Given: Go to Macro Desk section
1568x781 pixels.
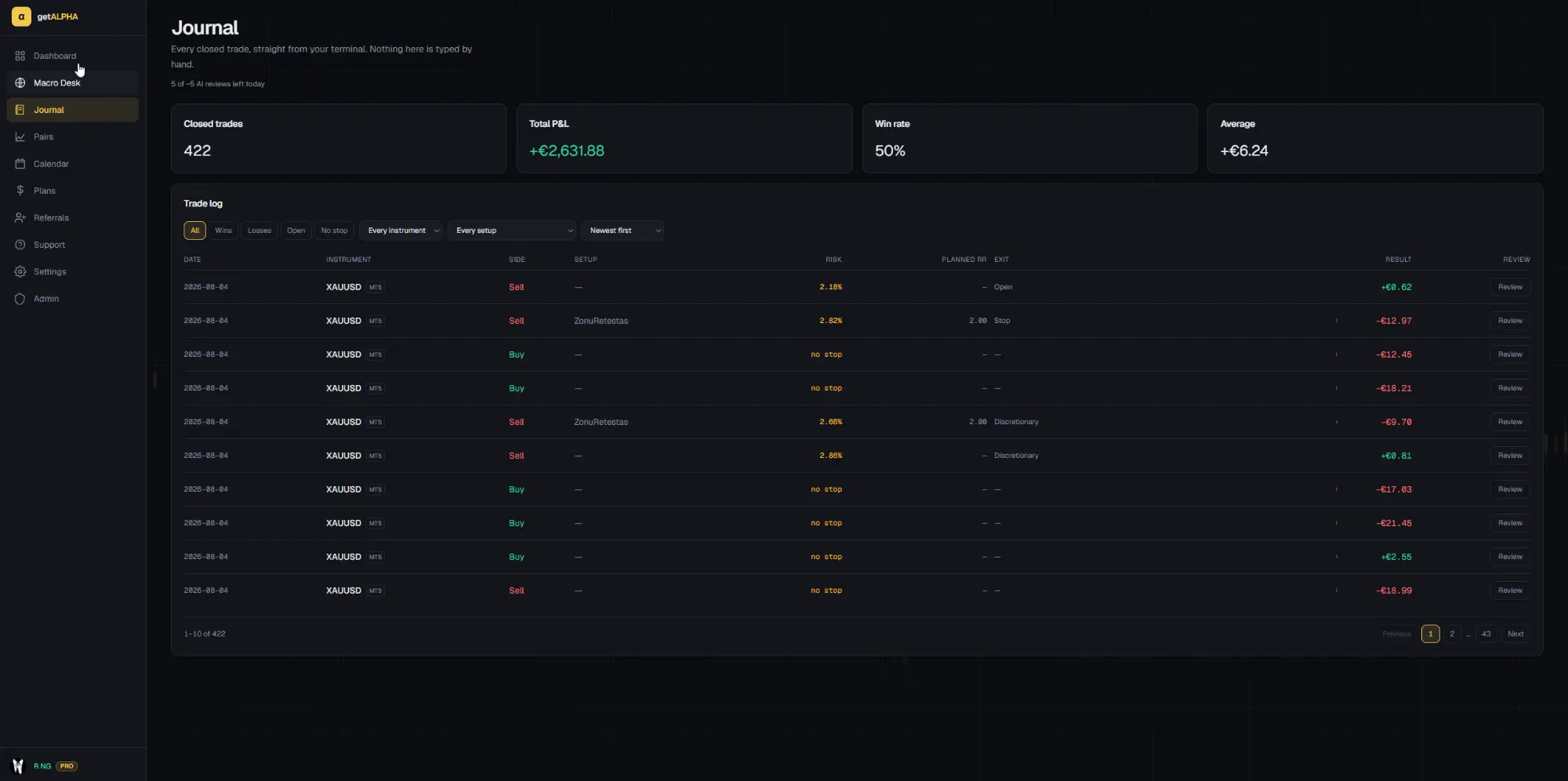Looking at the screenshot, I should point(73,83).
